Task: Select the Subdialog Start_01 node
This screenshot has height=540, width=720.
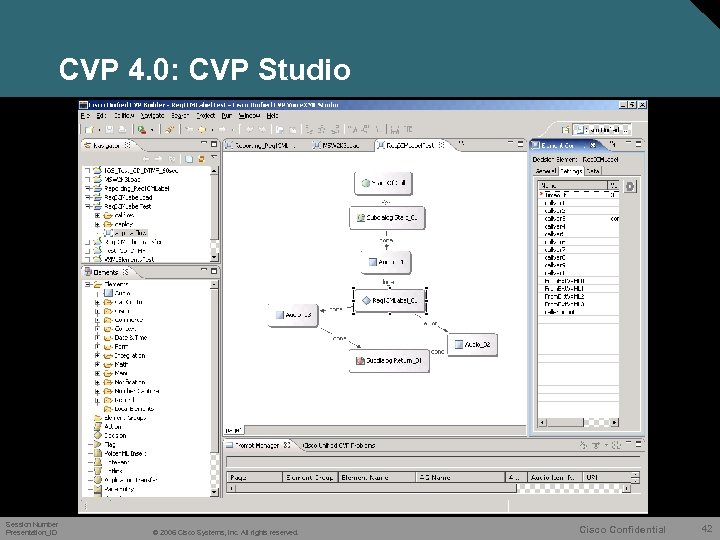Action: (387, 218)
